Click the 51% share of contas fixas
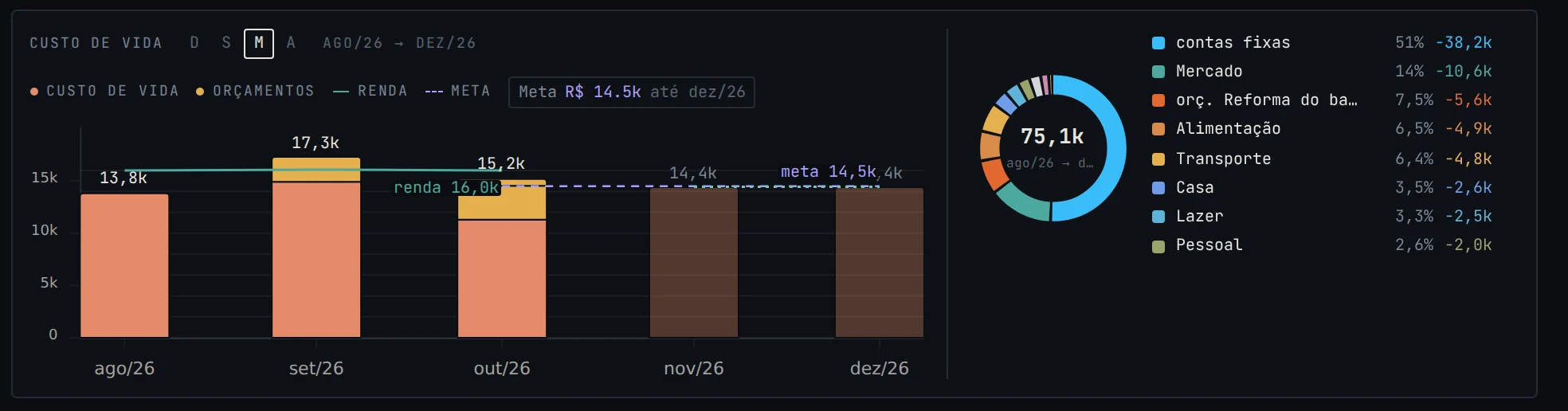 pyautogui.click(x=1409, y=43)
